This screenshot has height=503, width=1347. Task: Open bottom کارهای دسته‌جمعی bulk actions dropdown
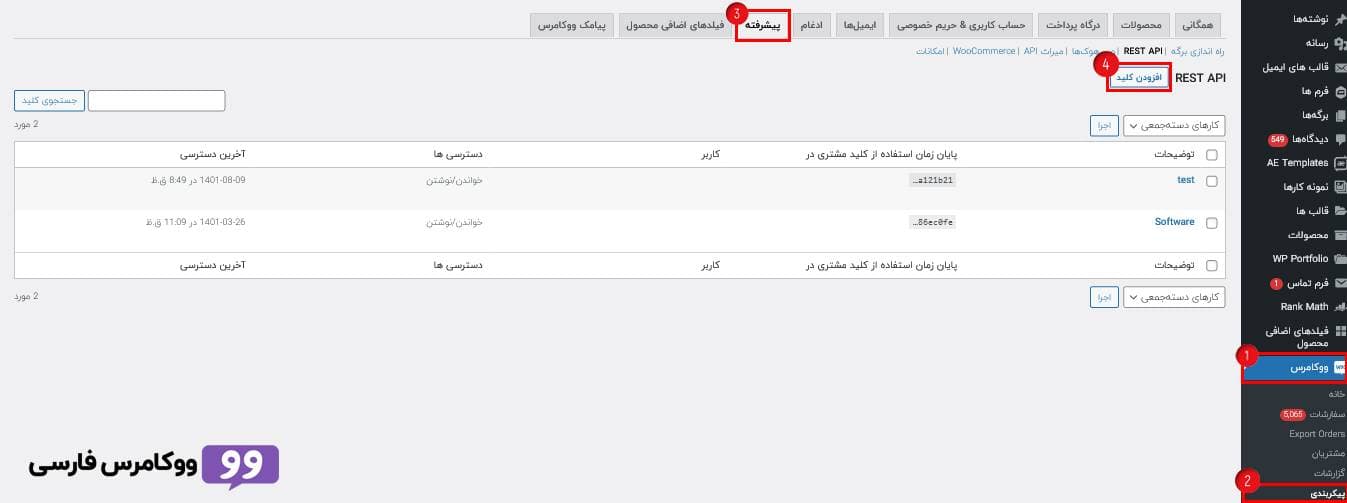1174,297
